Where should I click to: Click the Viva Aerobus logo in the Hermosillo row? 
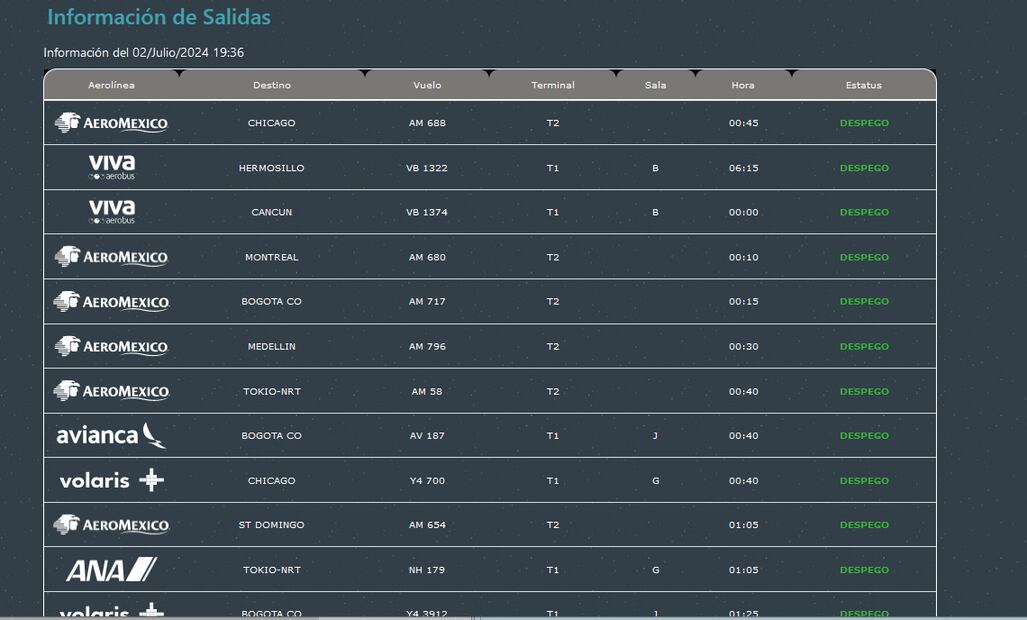coord(111,167)
